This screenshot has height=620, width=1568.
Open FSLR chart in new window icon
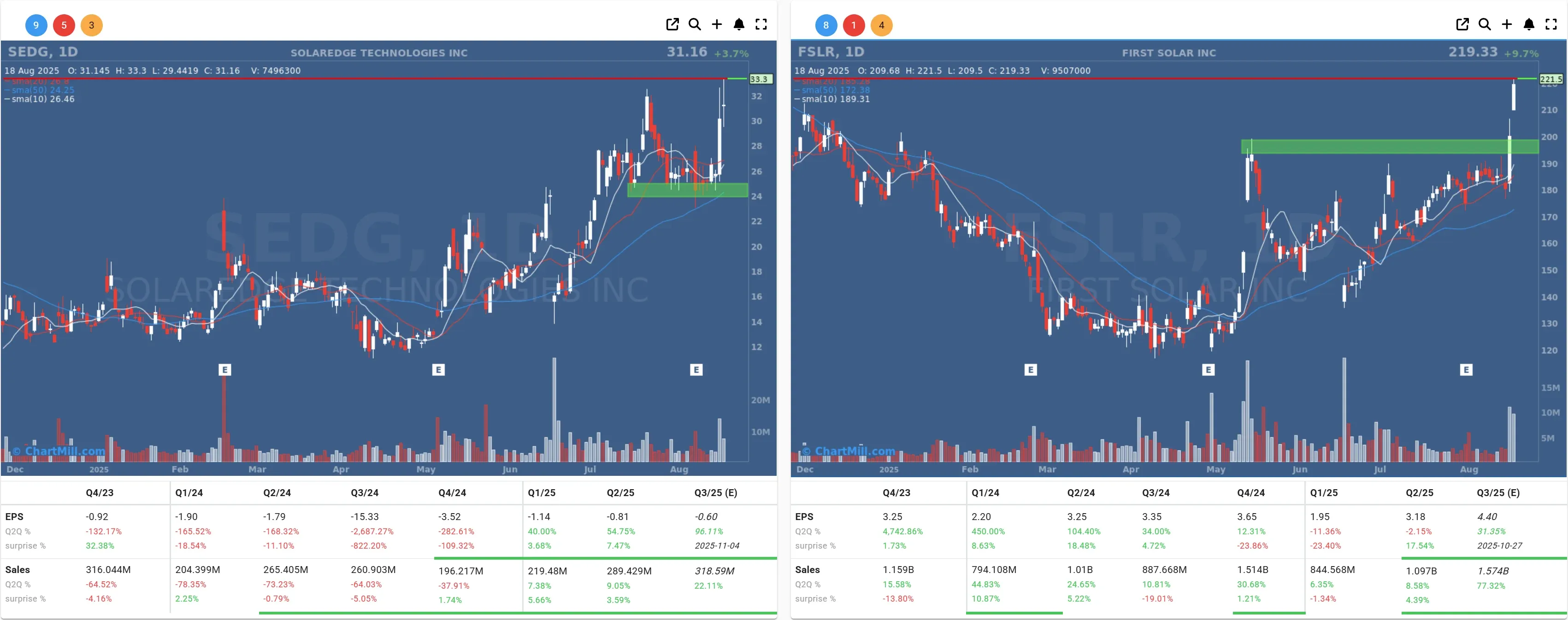tap(1462, 24)
